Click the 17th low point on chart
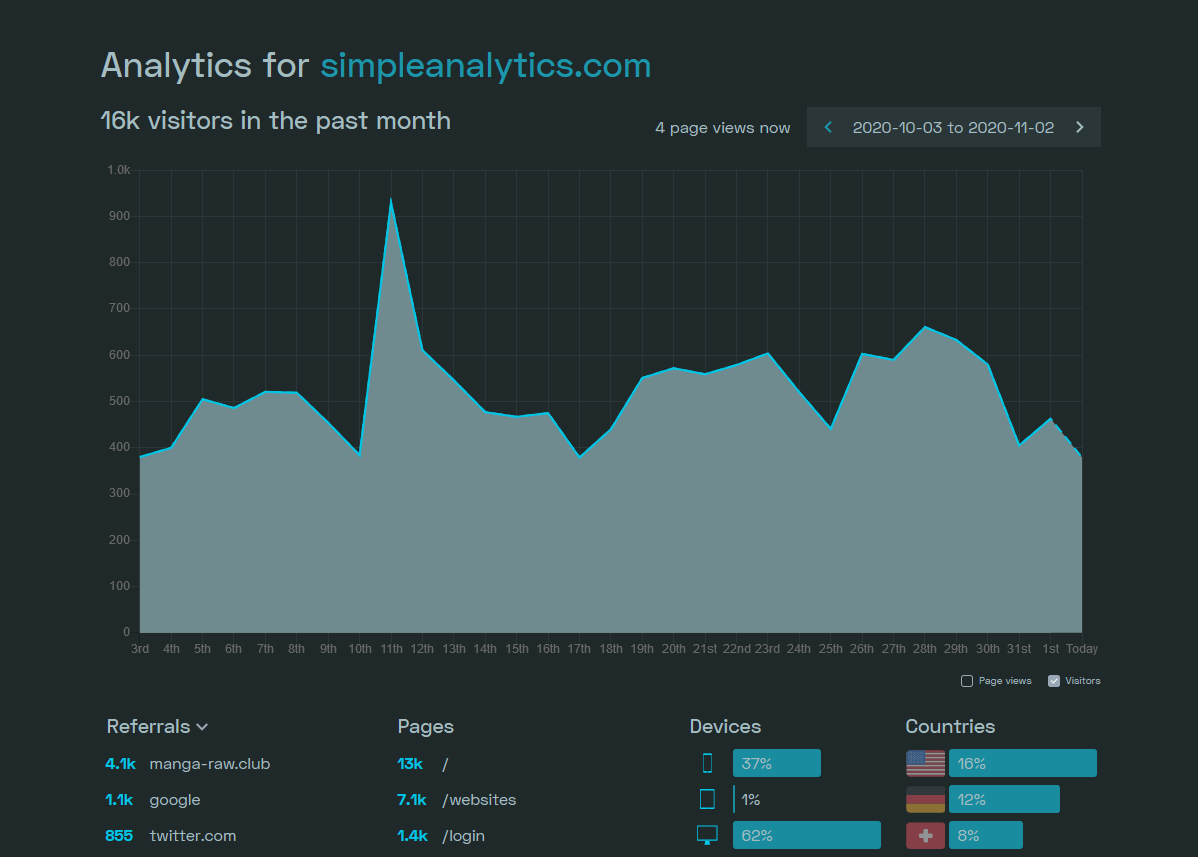The height and width of the screenshot is (857, 1198). pyautogui.click(x=580, y=456)
